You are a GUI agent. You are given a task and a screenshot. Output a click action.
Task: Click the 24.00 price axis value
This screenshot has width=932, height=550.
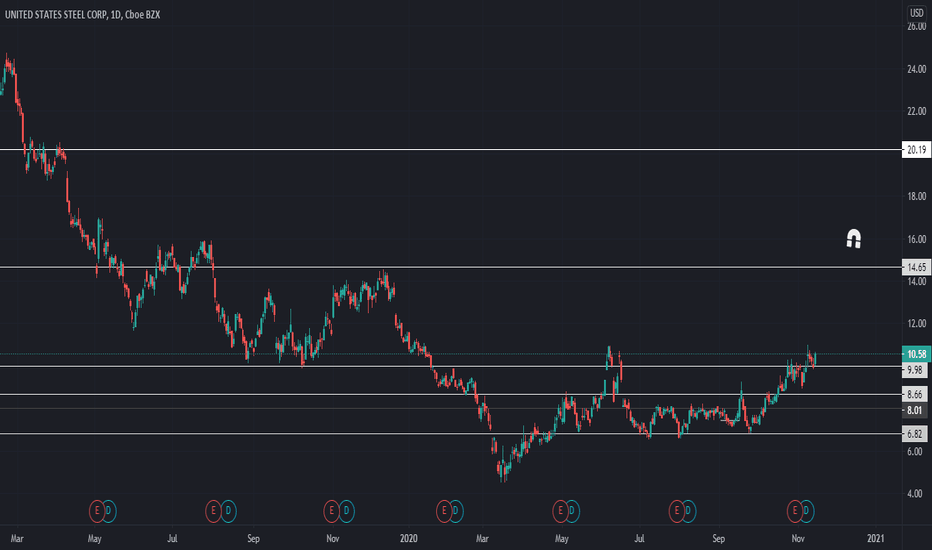pyautogui.click(x=917, y=69)
